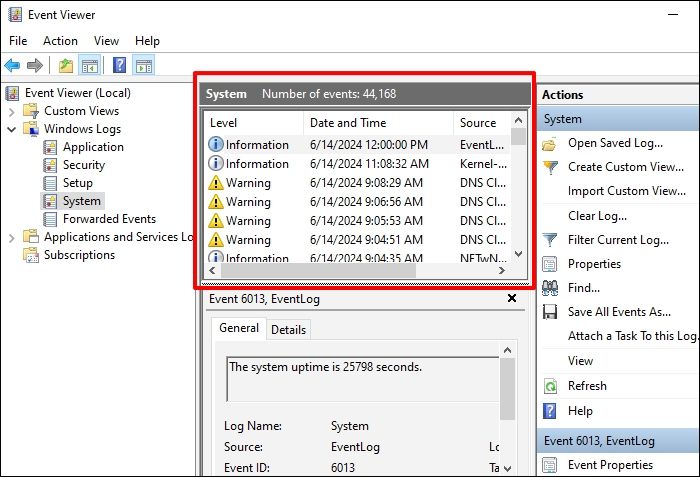Click the Back arrow toolbar icon

(x=12, y=66)
